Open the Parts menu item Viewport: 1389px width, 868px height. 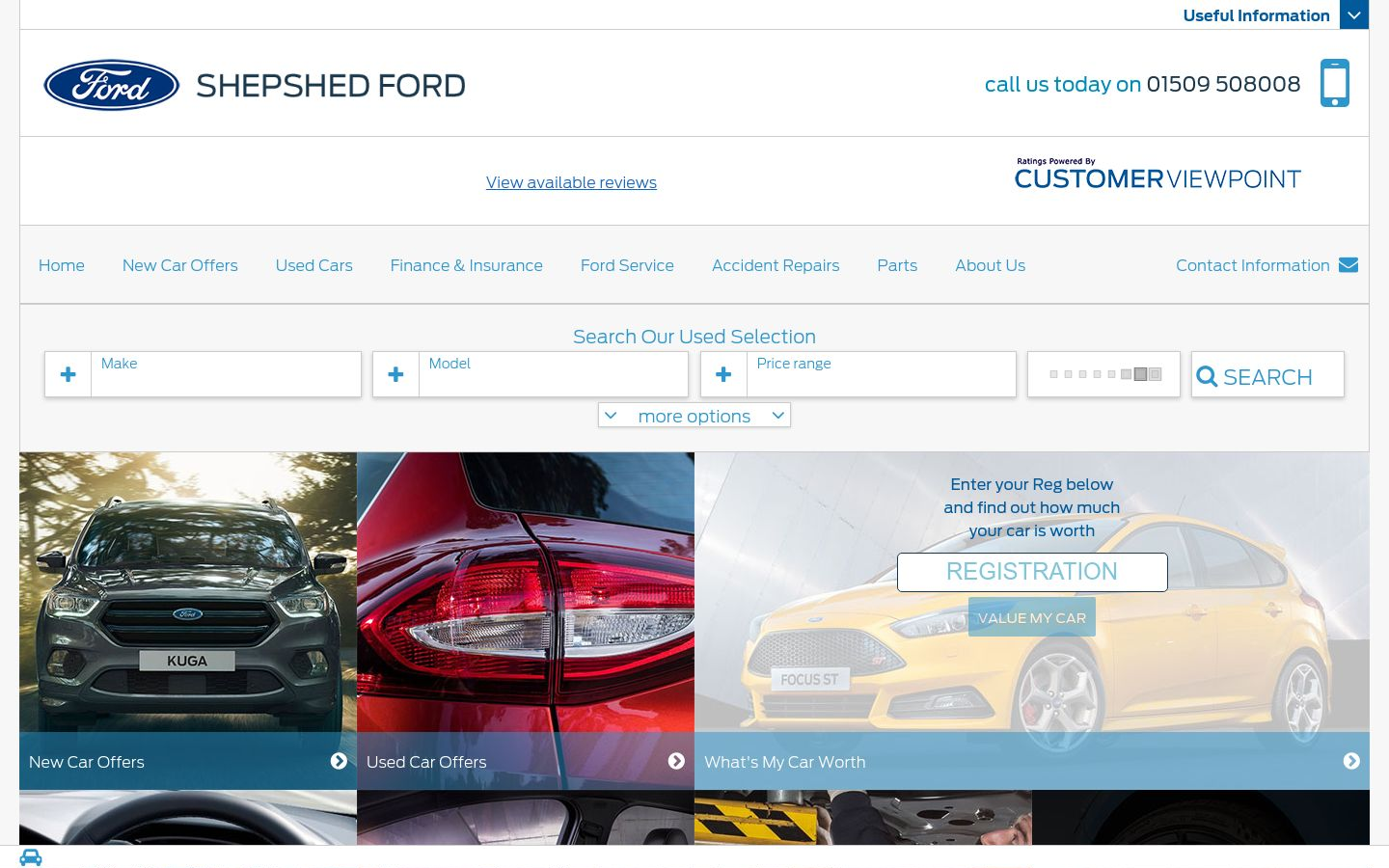point(897,265)
